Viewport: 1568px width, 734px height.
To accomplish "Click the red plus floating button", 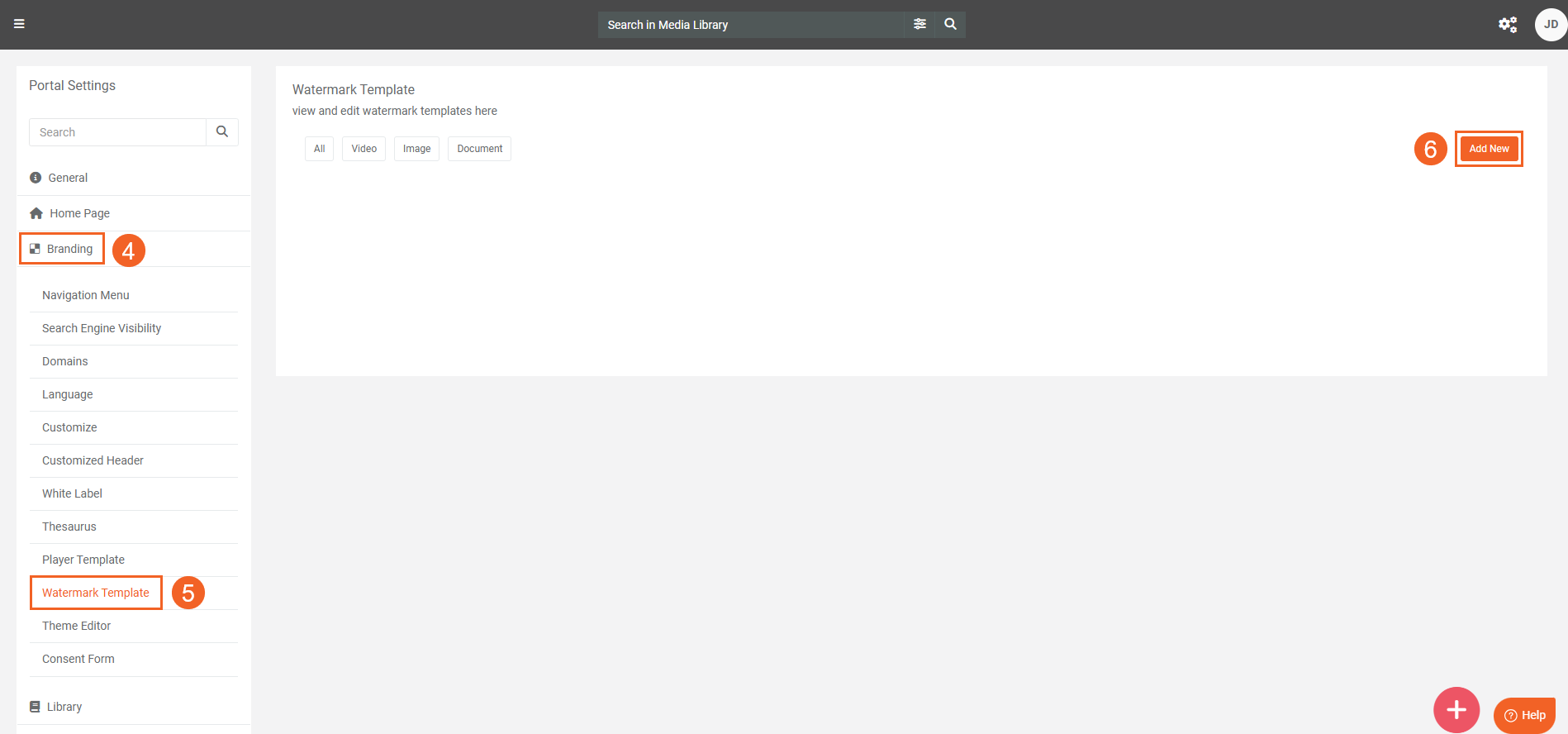I will point(1456,709).
